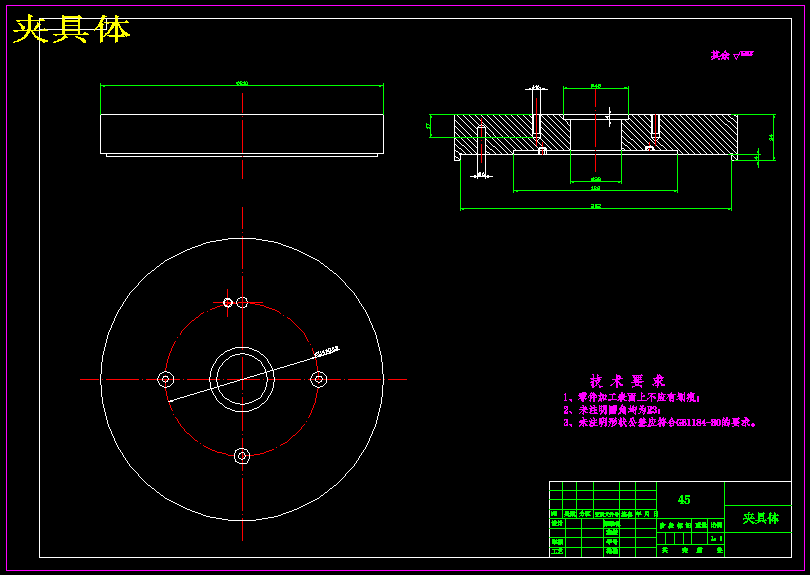The image size is (810, 575).
Task: Select the thread callout below the left through hole
Action: (x=481, y=175)
